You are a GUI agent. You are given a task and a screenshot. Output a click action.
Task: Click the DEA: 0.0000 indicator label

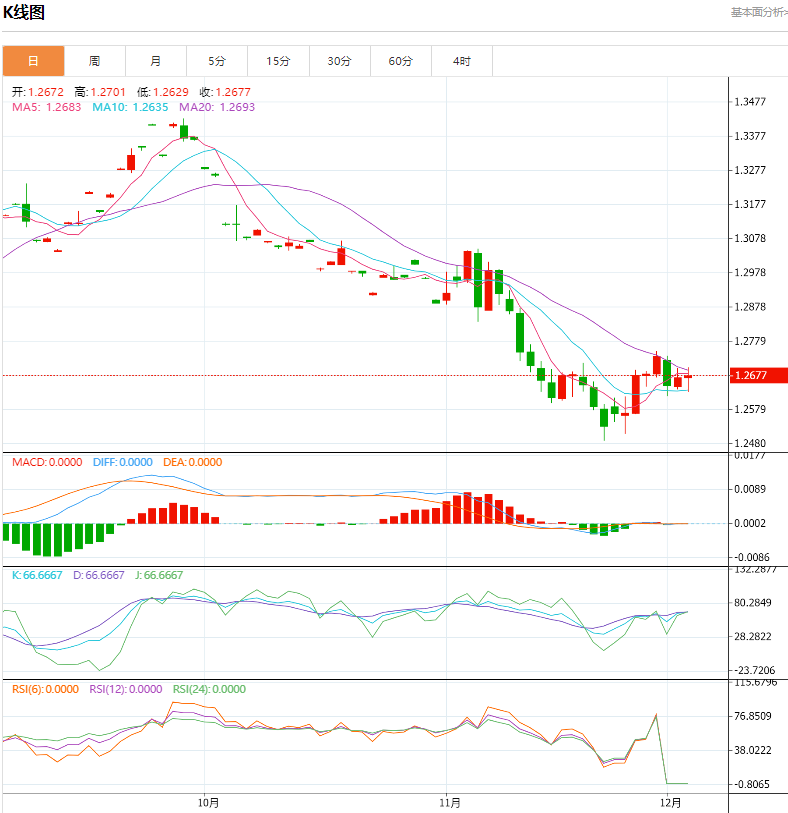pyautogui.click(x=192, y=462)
